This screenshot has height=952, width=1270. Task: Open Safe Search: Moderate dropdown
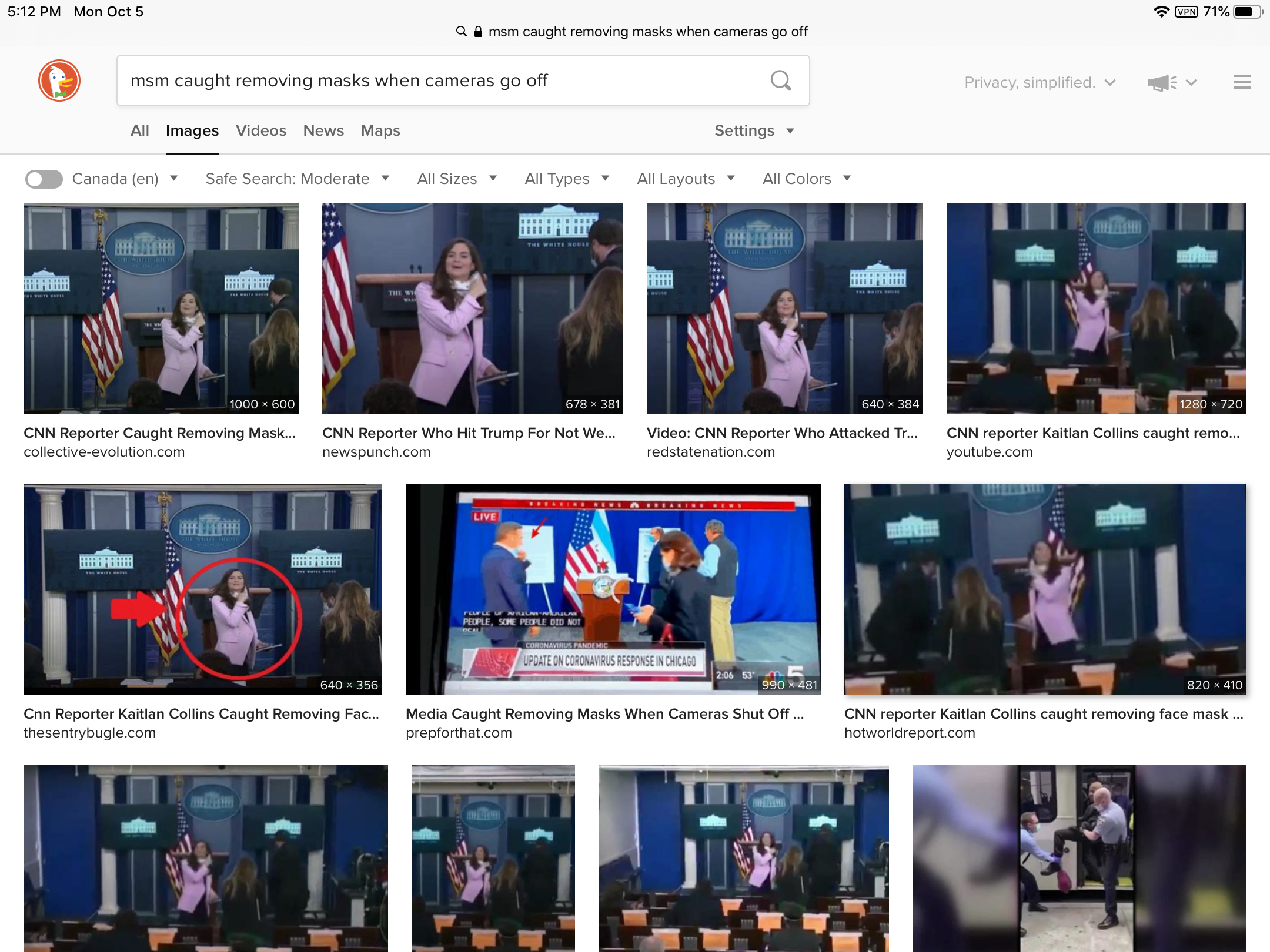[297, 179]
